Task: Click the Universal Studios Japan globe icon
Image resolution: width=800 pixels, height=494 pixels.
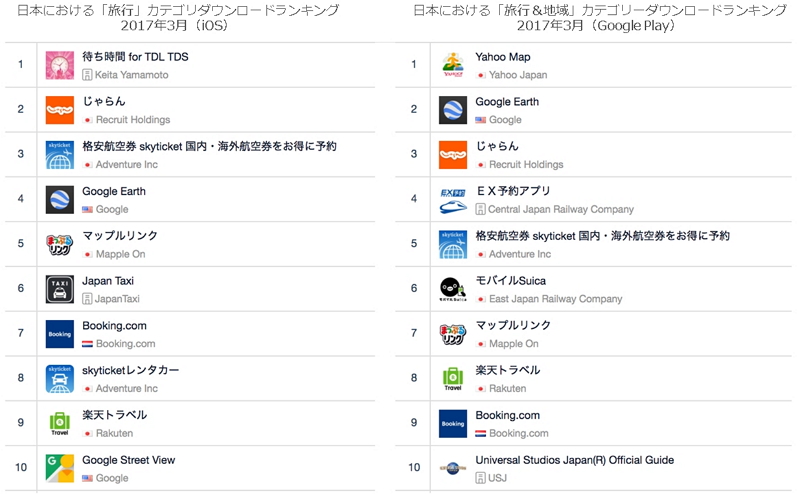Action: [x=453, y=468]
